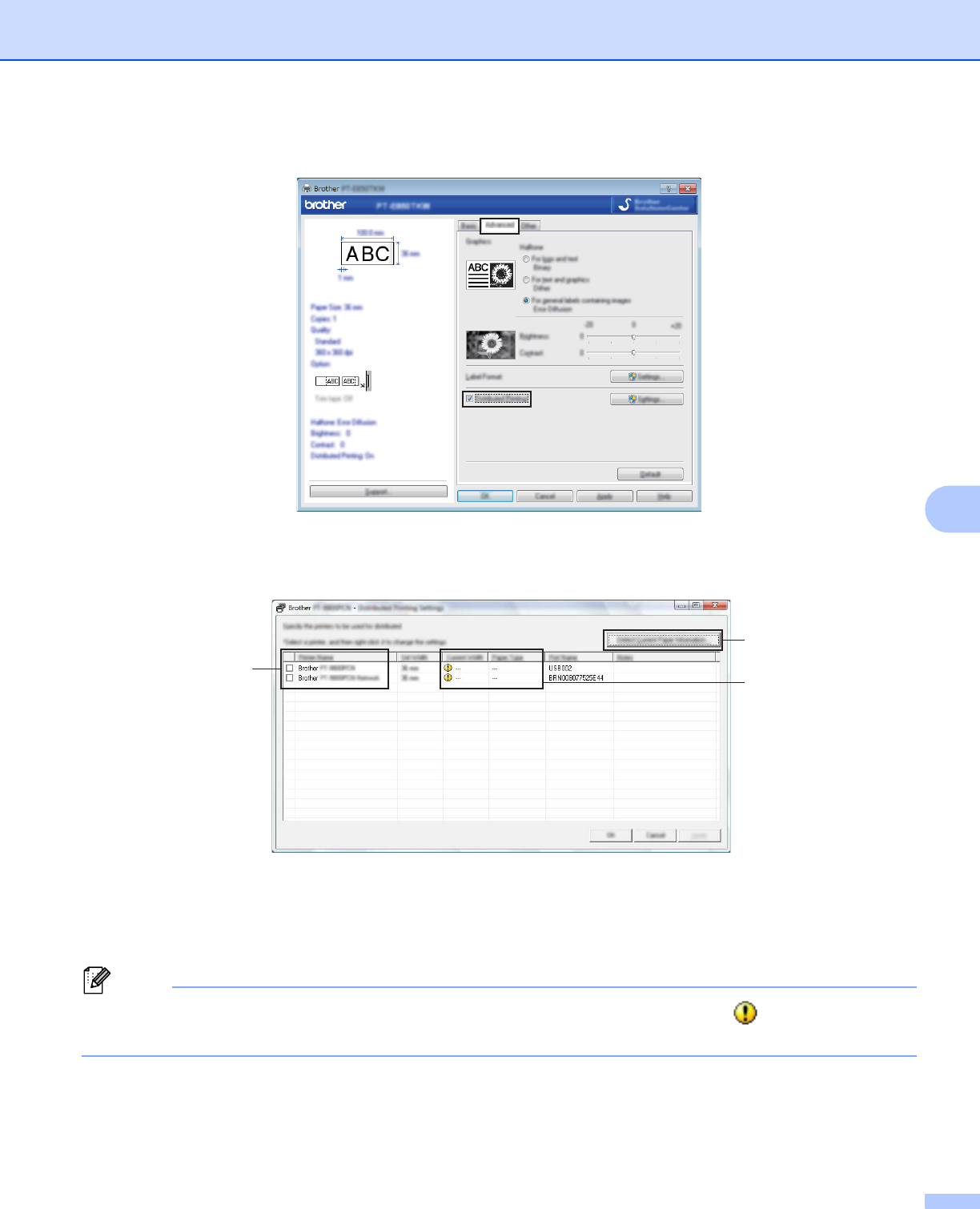Screen dimensions: 980x1209
Task: Click the printer icon in the properties title bar
Action: point(307,189)
